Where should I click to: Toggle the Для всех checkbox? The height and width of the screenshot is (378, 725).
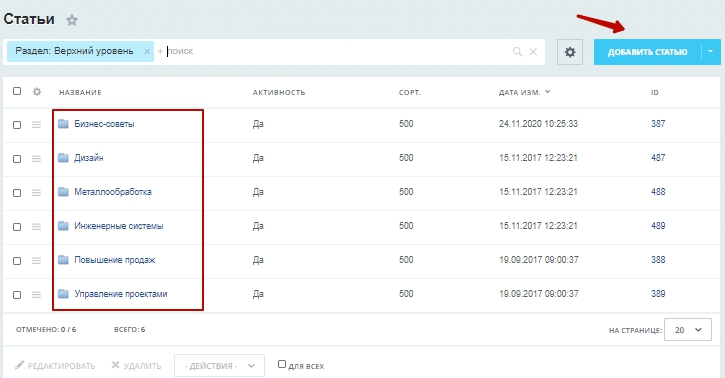pos(282,364)
